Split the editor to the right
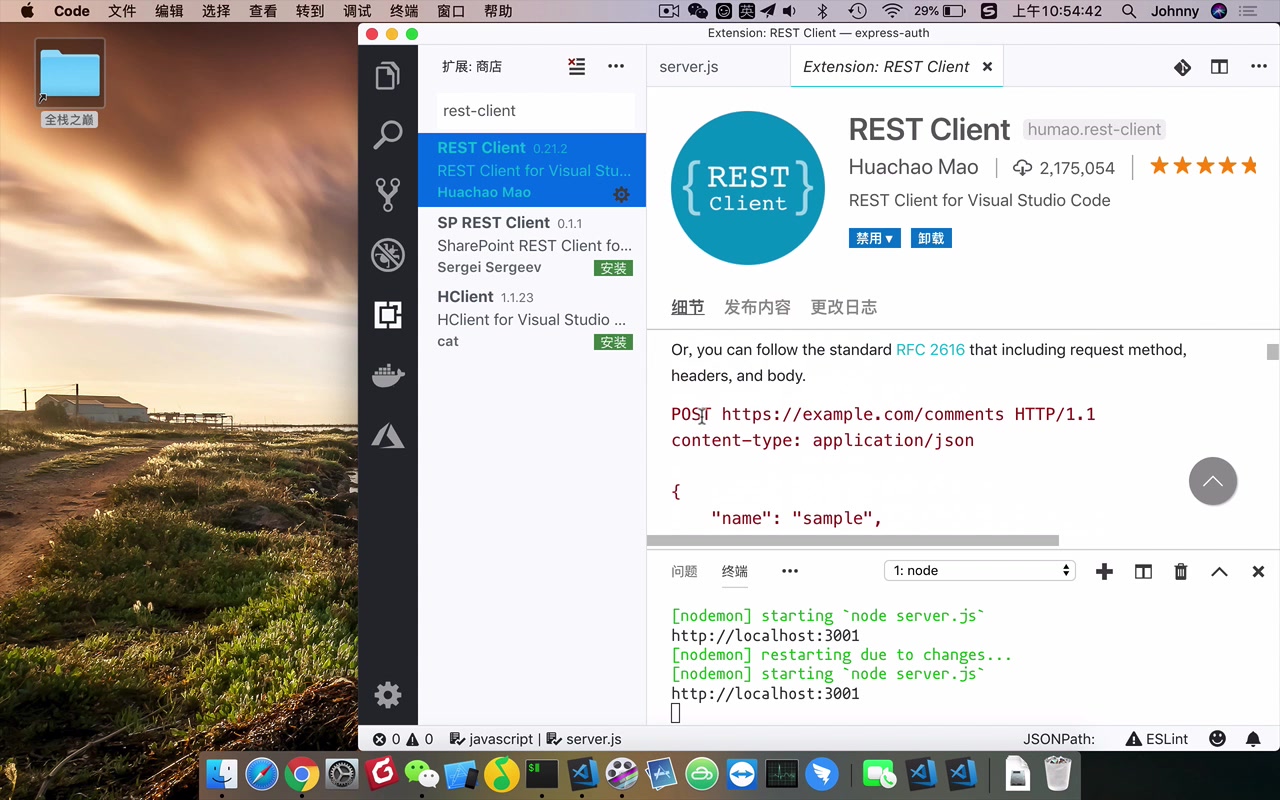 [1219, 67]
